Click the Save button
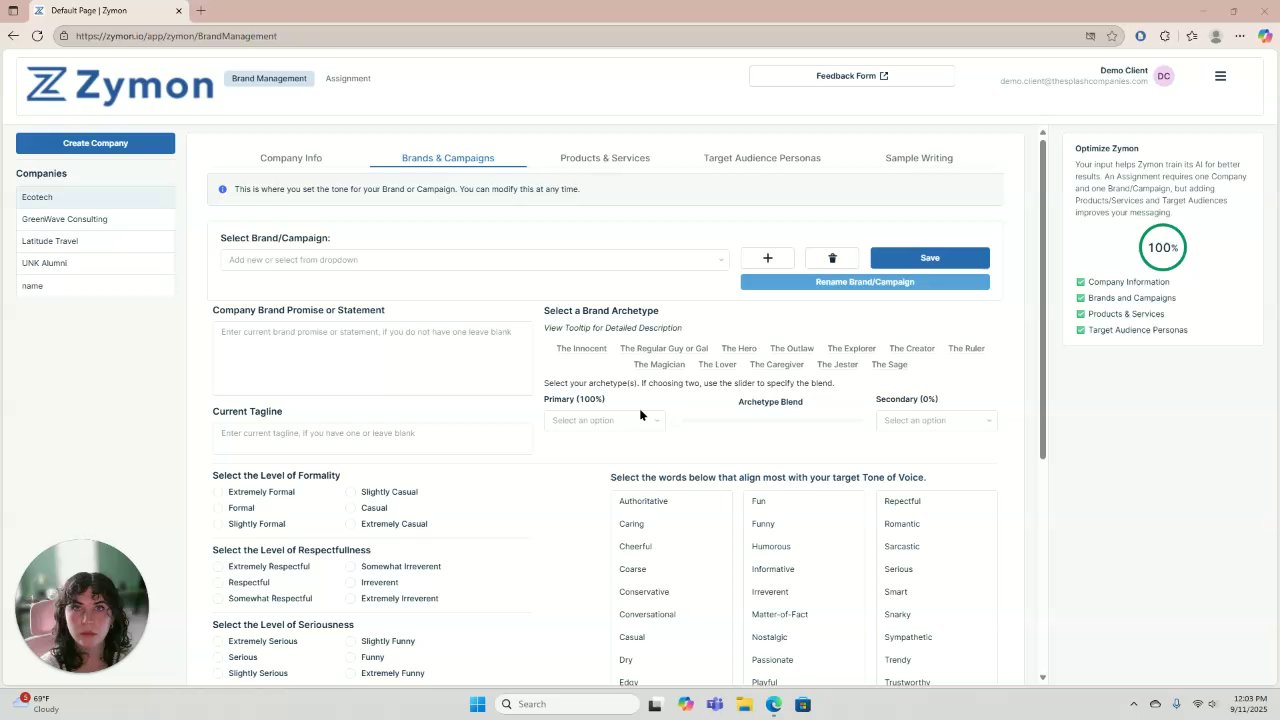The height and width of the screenshot is (720, 1280). [930, 258]
